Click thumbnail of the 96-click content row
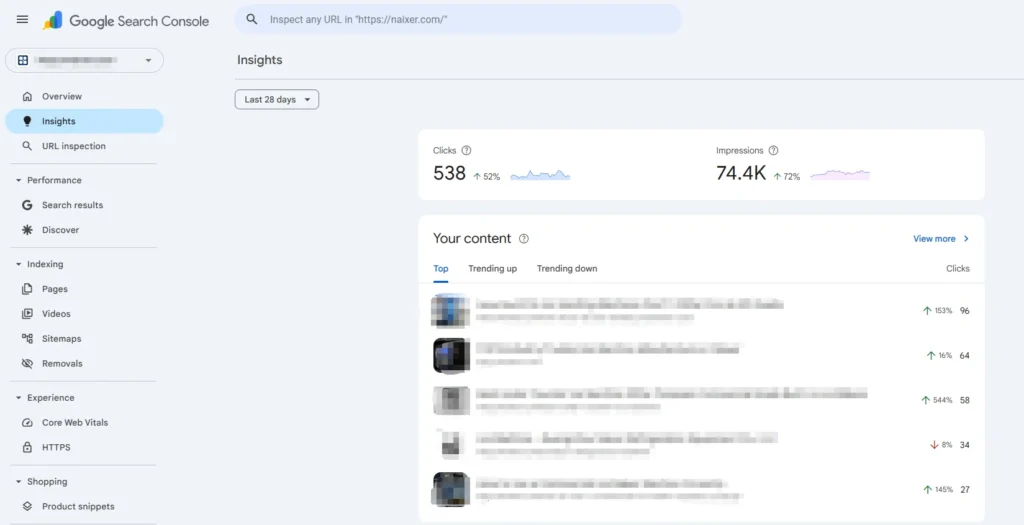Screen dimensions: 1024x525 coord(451,311)
